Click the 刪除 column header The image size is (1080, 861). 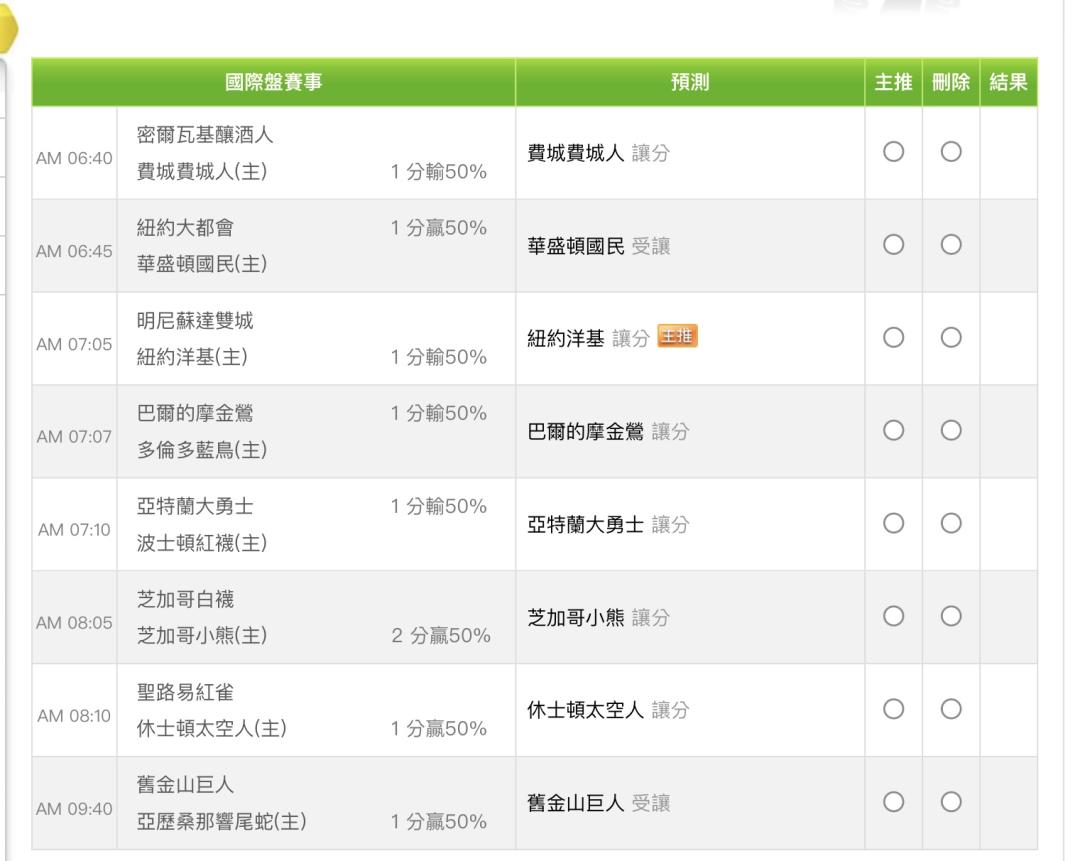coord(951,82)
